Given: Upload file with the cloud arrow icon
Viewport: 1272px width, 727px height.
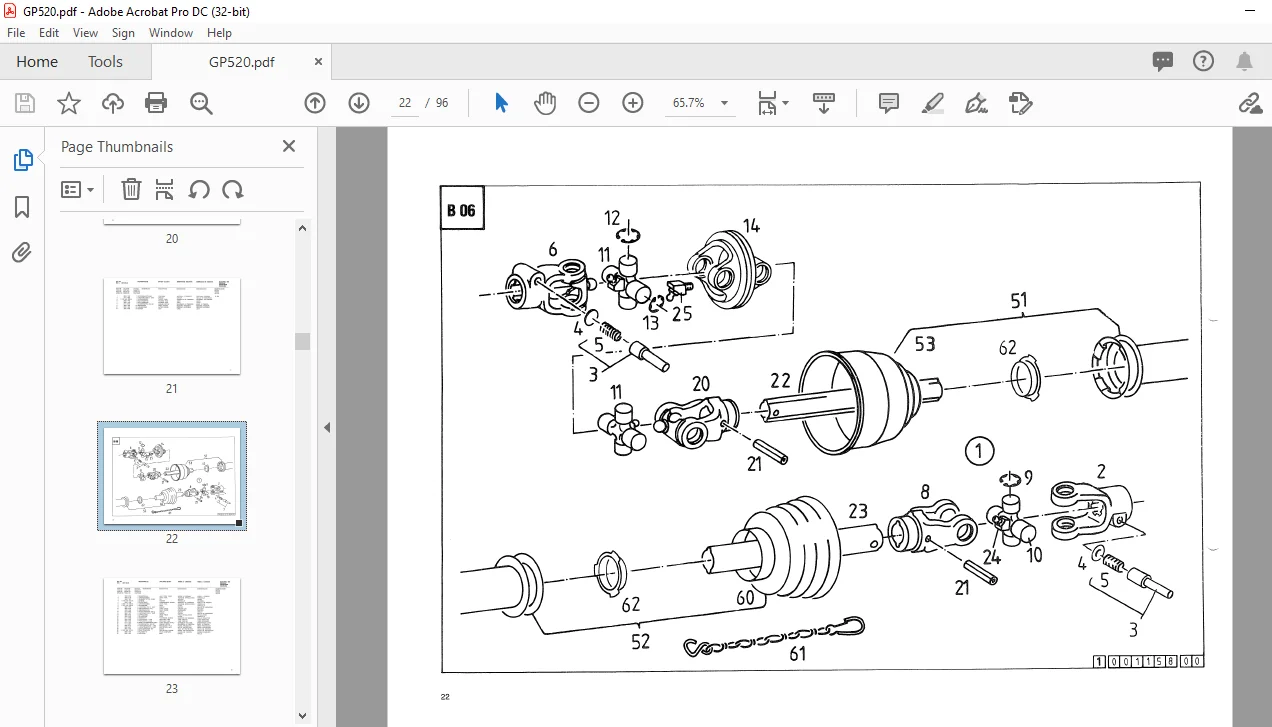Looking at the screenshot, I should 113,103.
